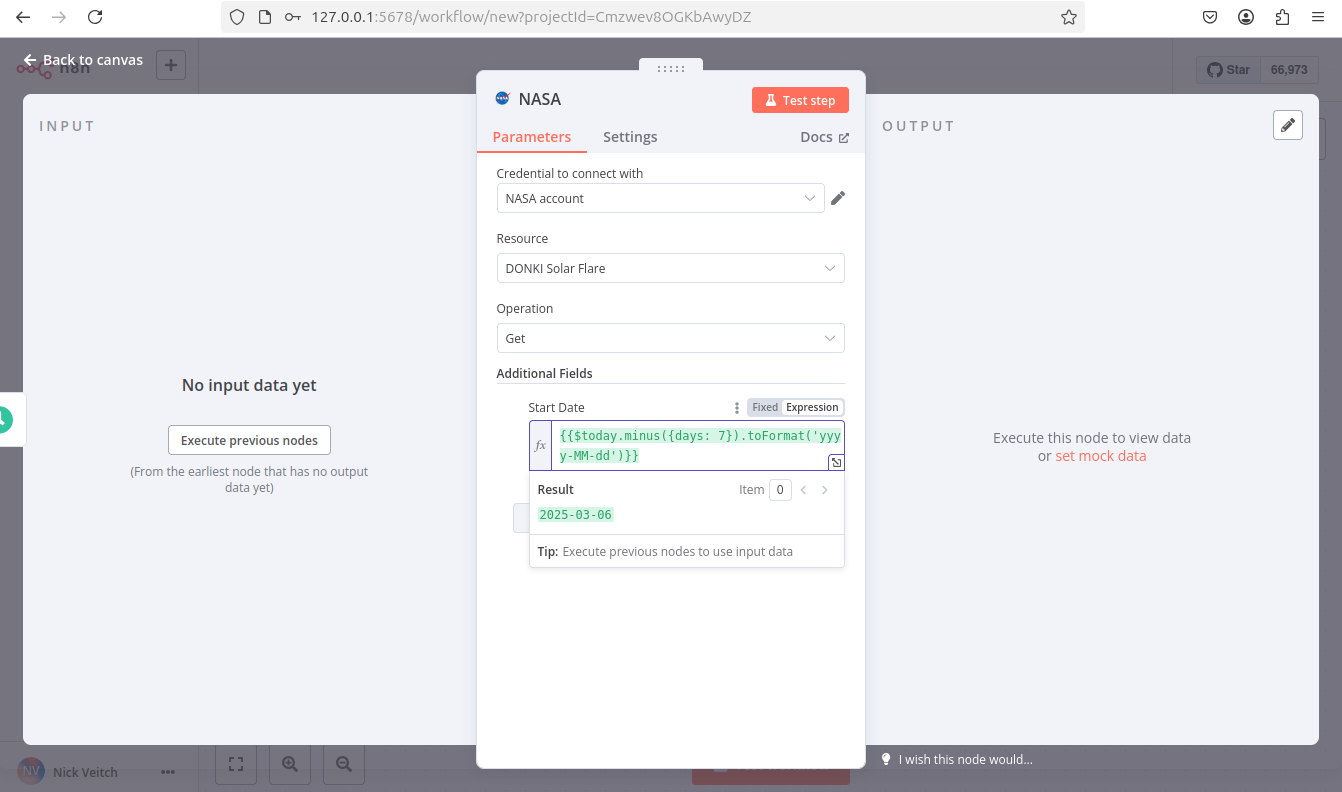Open the Docs external link
Viewport: 1342px width, 792px height.
pos(824,137)
